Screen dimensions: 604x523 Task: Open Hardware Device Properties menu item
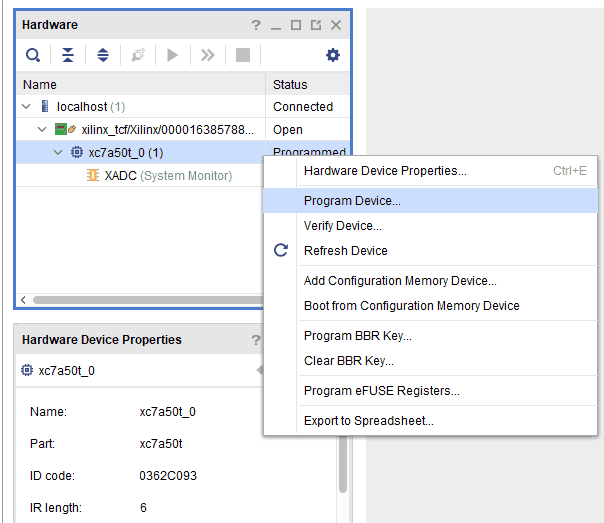pos(385,171)
